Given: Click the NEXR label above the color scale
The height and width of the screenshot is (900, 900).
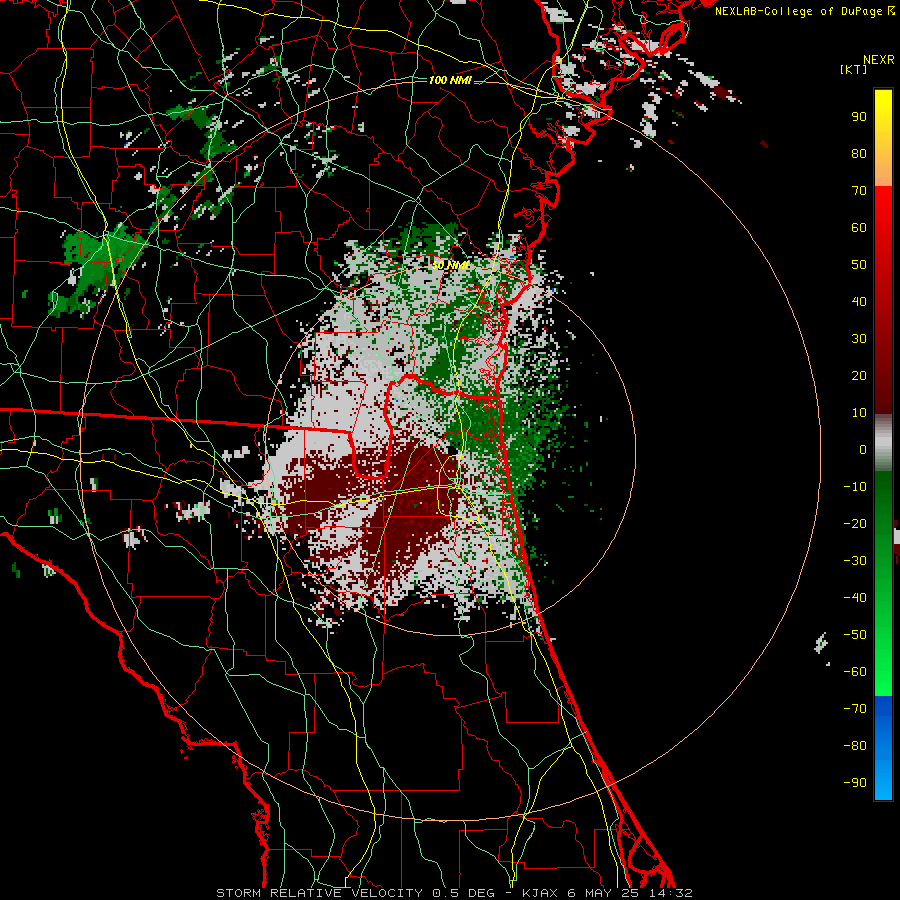Looking at the screenshot, I should [879, 60].
